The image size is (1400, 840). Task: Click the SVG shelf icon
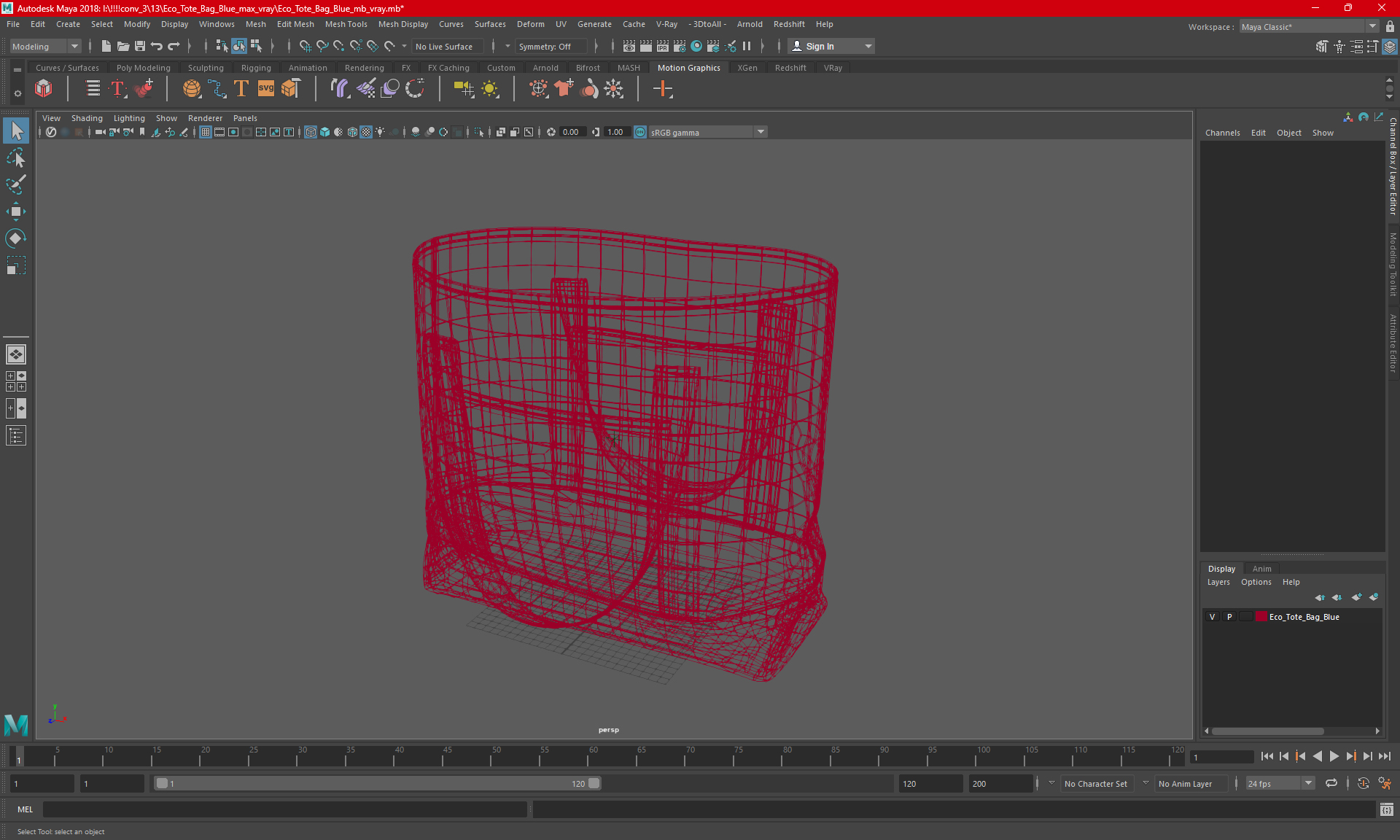coord(266,89)
